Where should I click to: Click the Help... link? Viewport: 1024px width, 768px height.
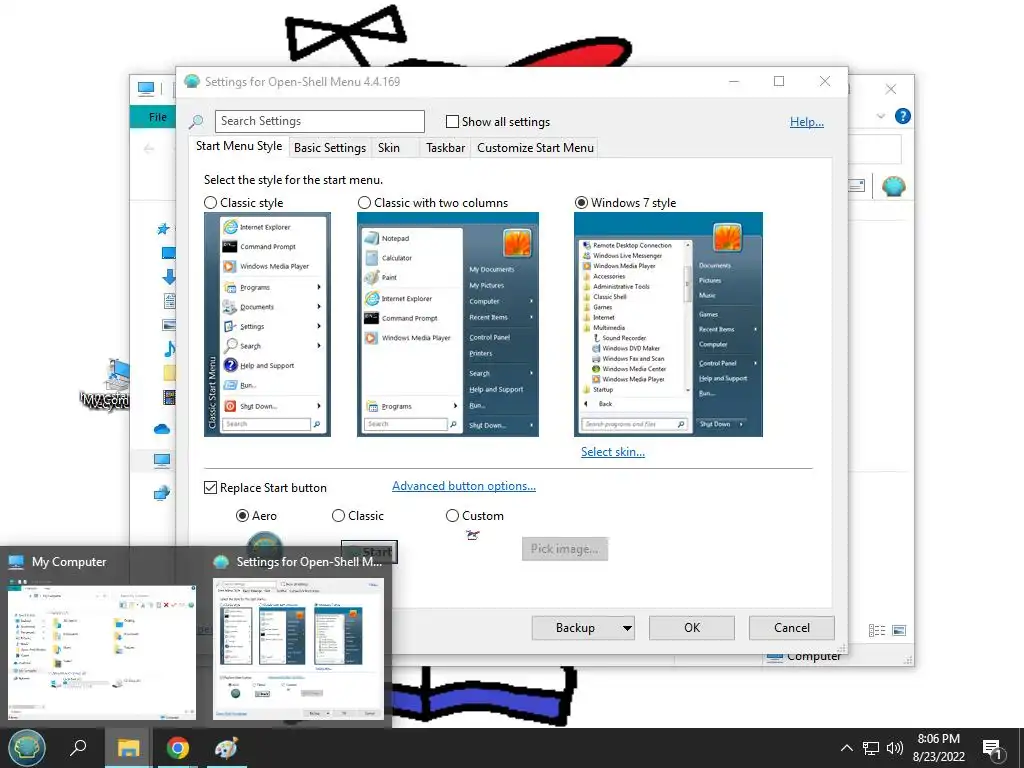pos(807,121)
